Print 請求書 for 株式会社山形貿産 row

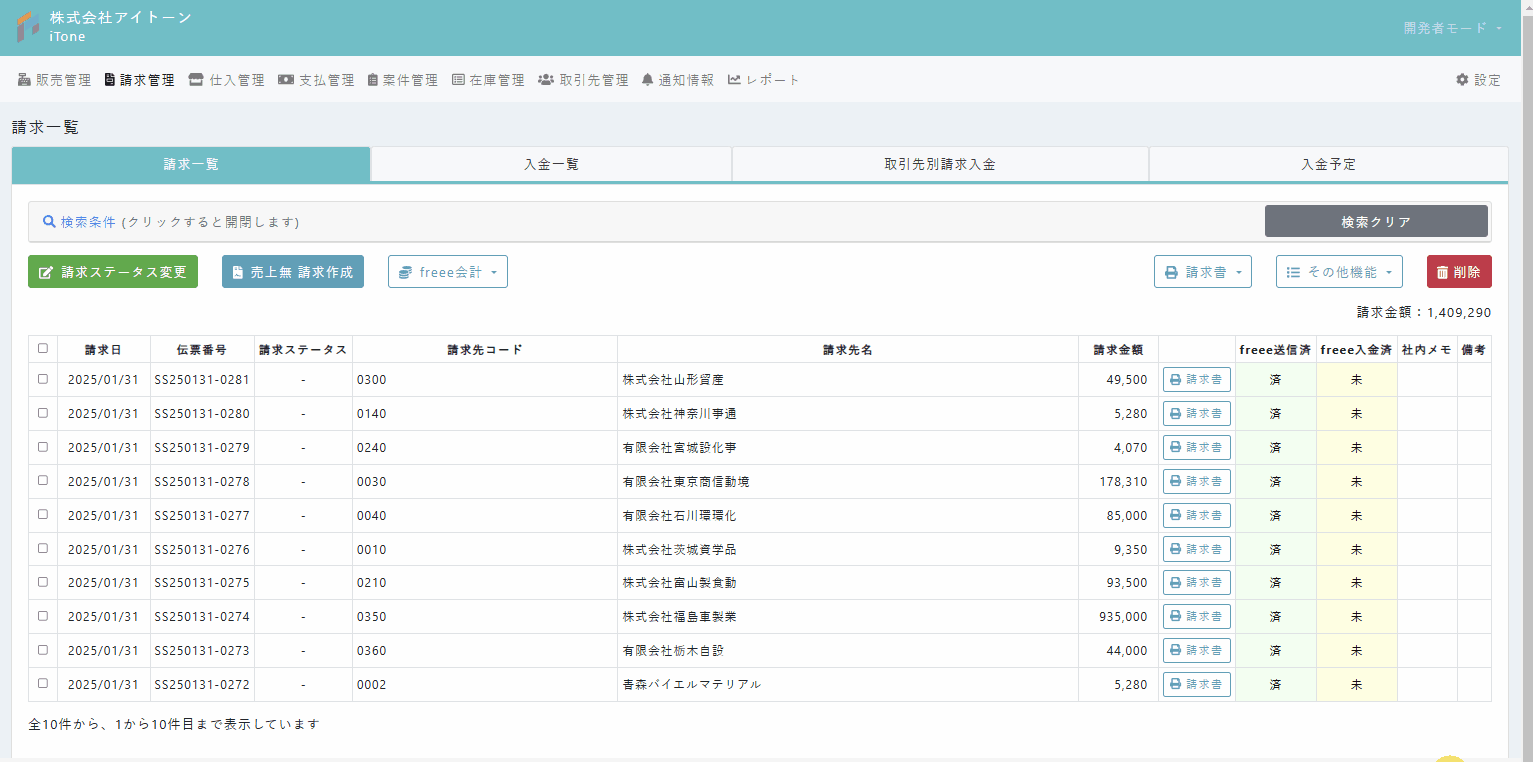point(1196,380)
